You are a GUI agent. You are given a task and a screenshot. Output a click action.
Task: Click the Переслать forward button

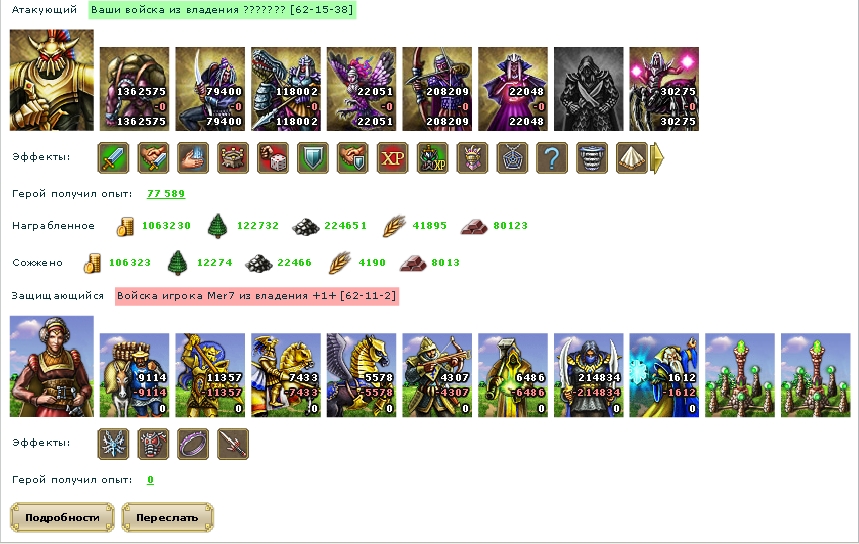coord(167,518)
